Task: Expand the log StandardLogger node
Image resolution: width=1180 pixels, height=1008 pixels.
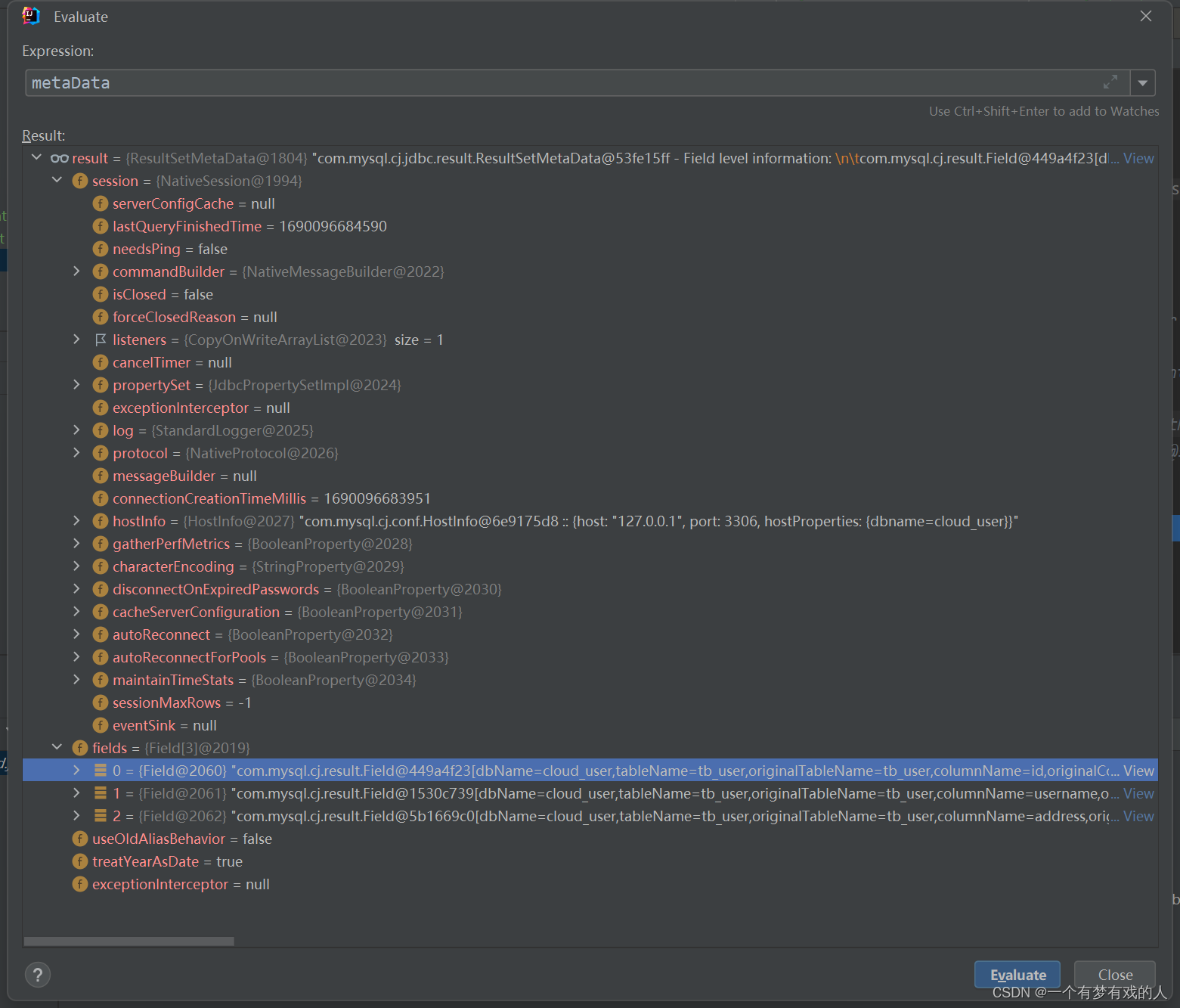Action: pos(76,430)
